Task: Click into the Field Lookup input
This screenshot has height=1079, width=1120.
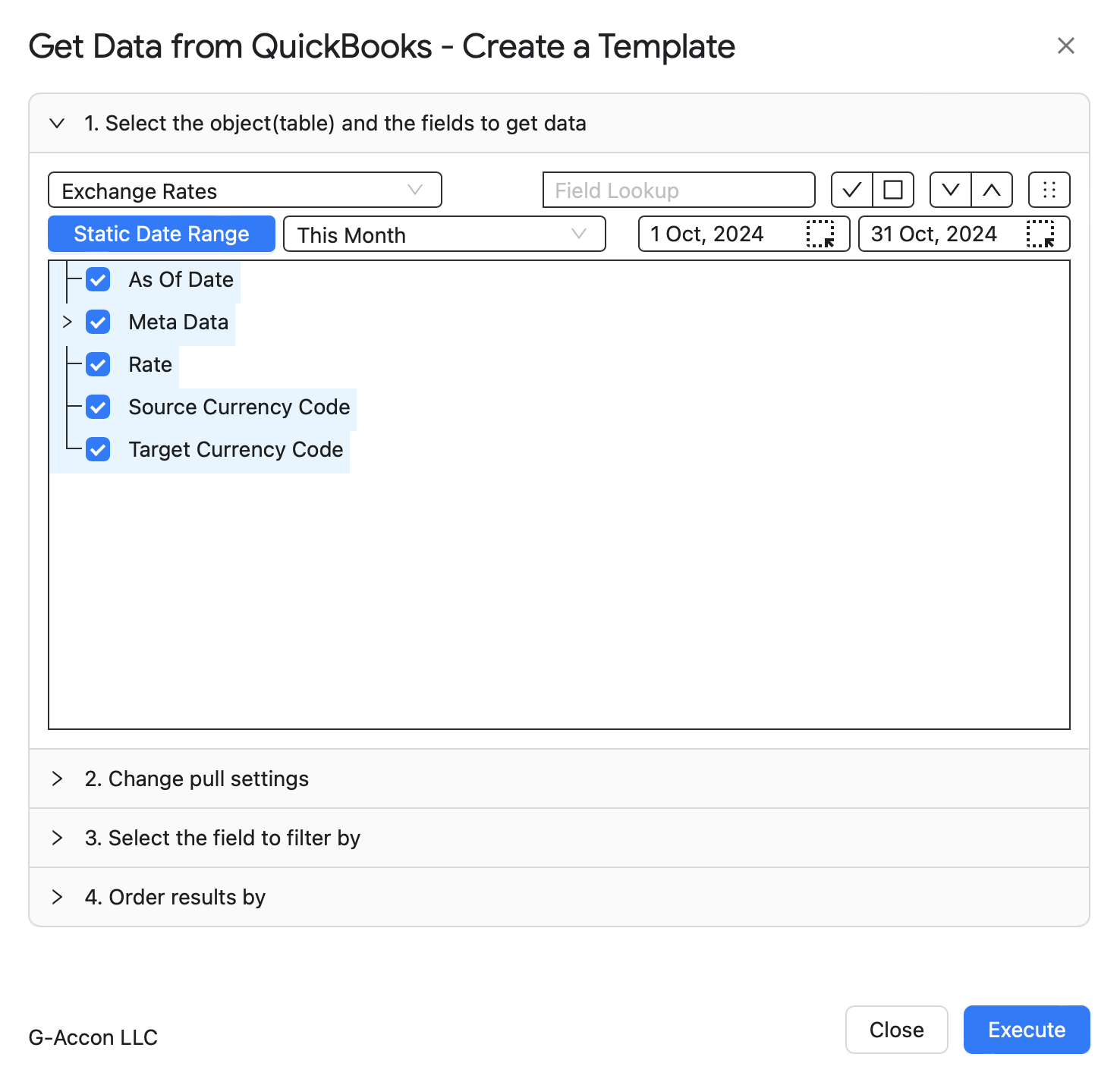Action: [679, 190]
